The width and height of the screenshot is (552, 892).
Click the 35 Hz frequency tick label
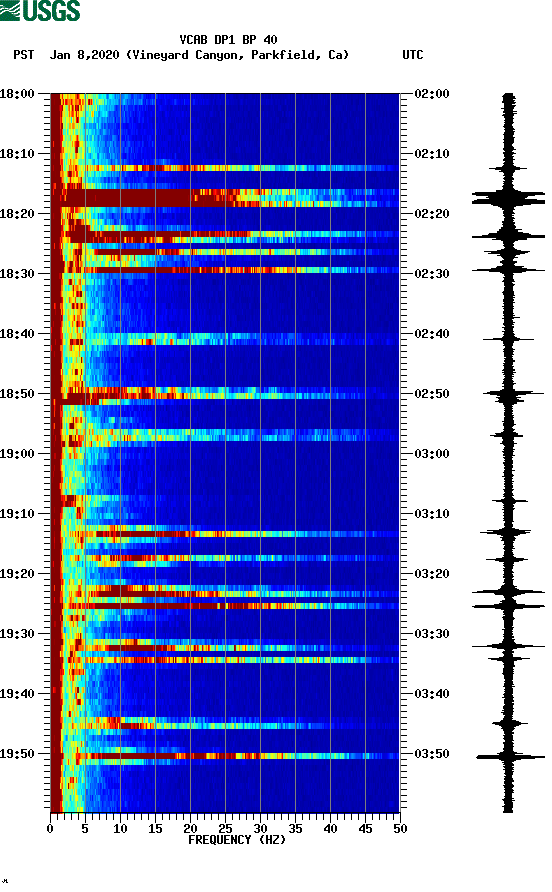point(295,829)
